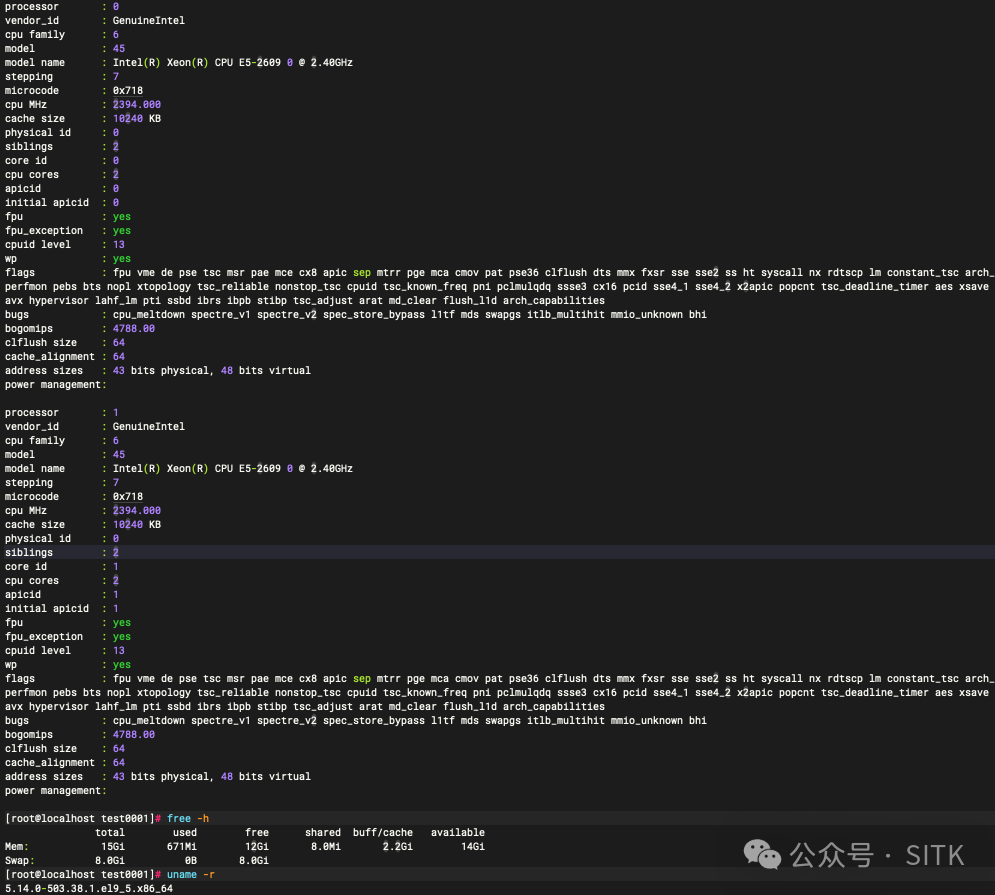Click 'E5-2609' model name in processor 1 block

tap(260, 468)
